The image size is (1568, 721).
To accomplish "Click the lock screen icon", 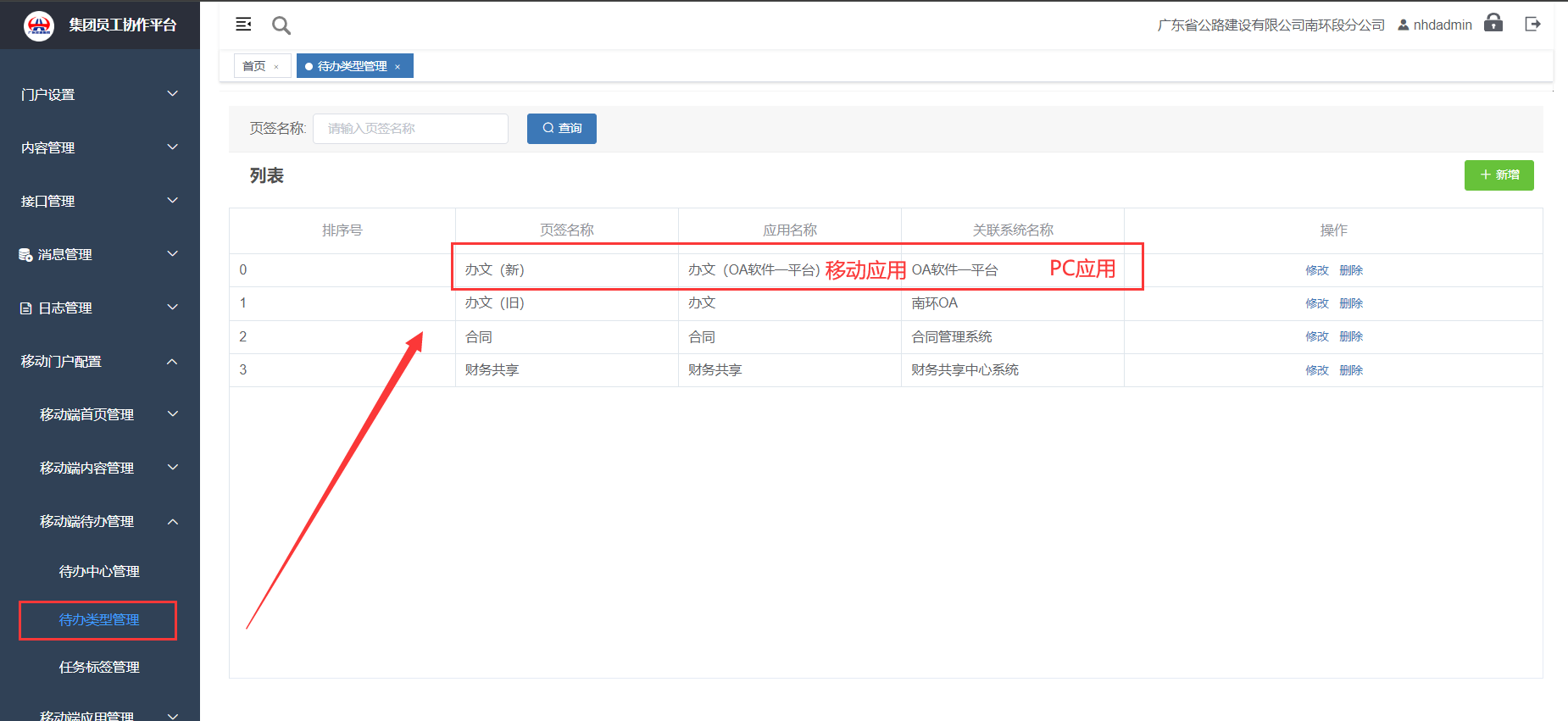I will (x=1493, y=23).
